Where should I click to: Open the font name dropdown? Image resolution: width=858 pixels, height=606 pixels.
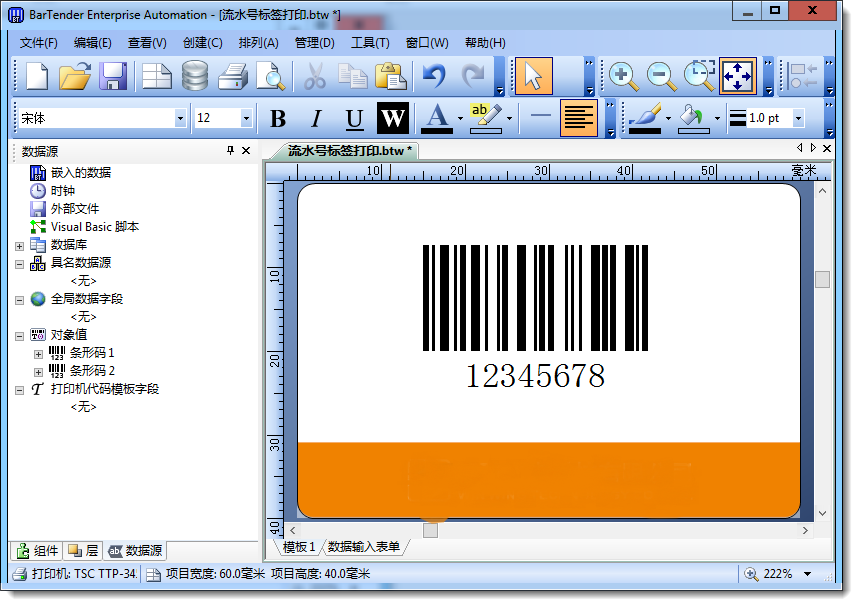click(x=180, y=118)
